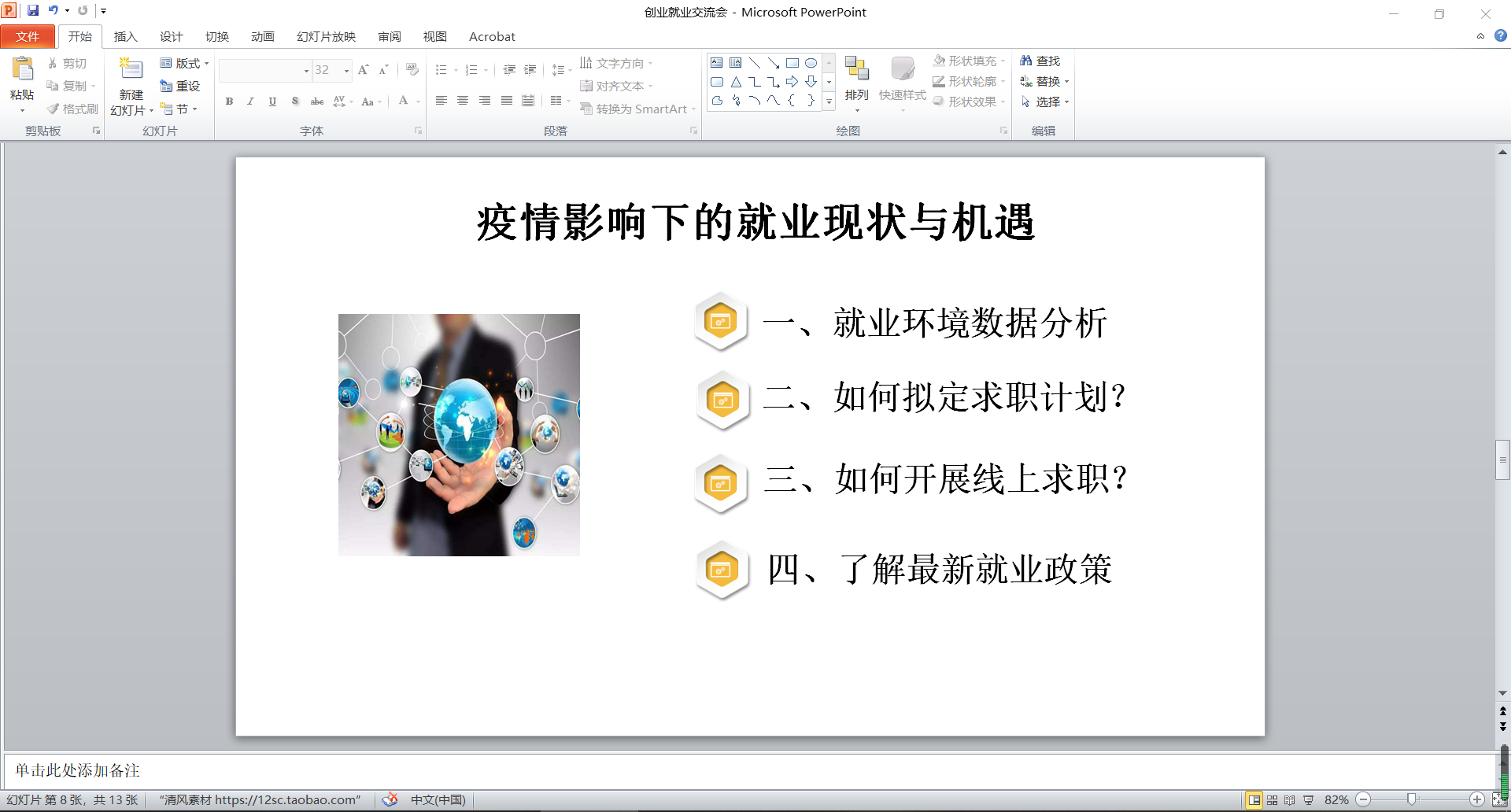Select the oval shape in shapes gallery

click(811, 63)
